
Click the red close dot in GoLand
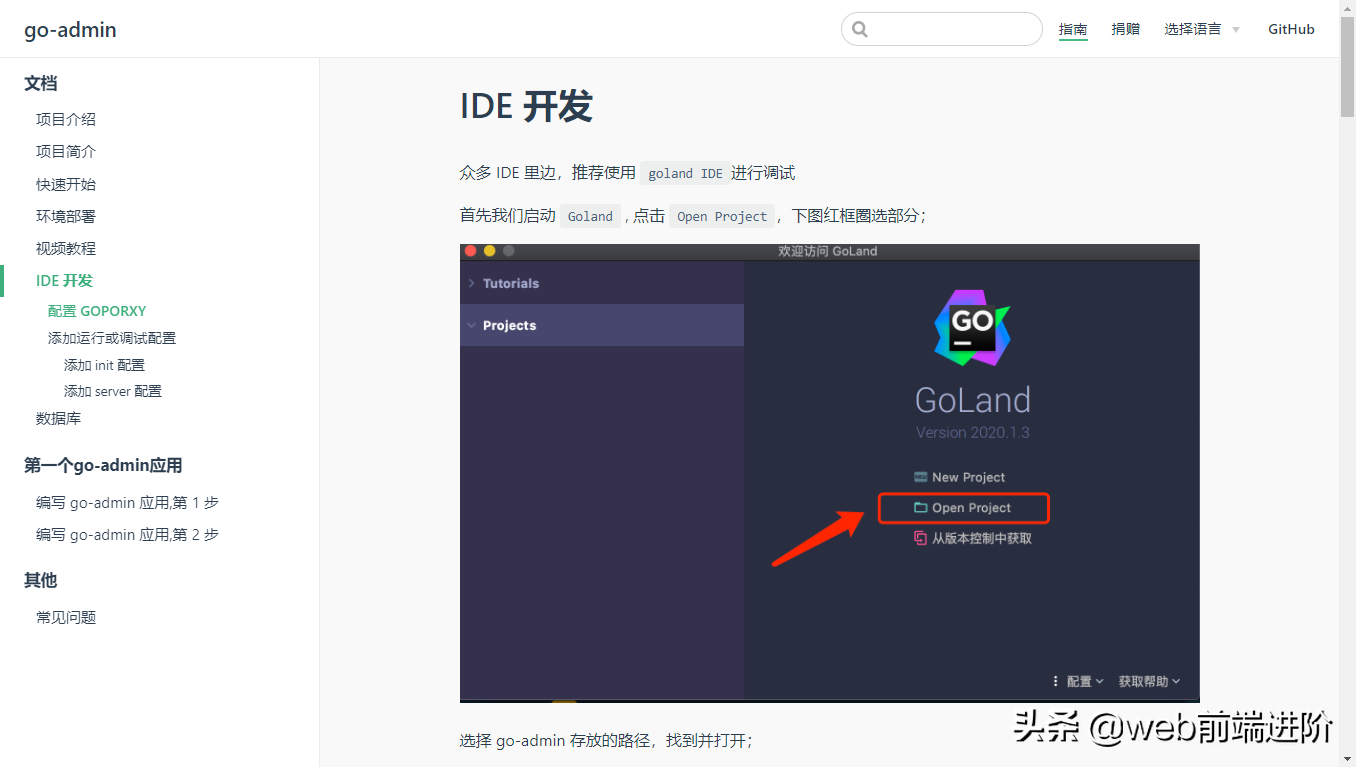(x=471, y=251)
